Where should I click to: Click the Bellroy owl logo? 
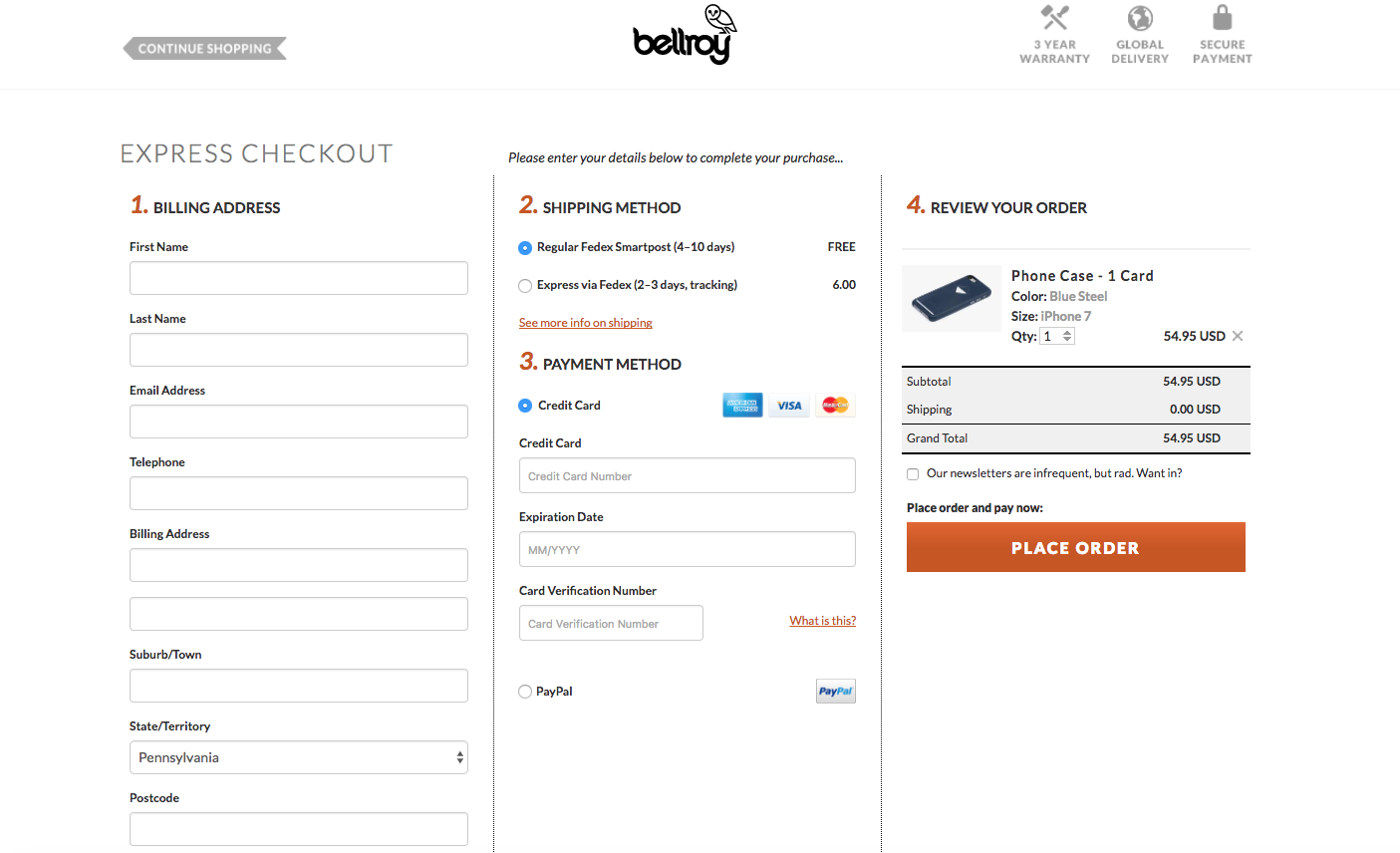(685, 35)
